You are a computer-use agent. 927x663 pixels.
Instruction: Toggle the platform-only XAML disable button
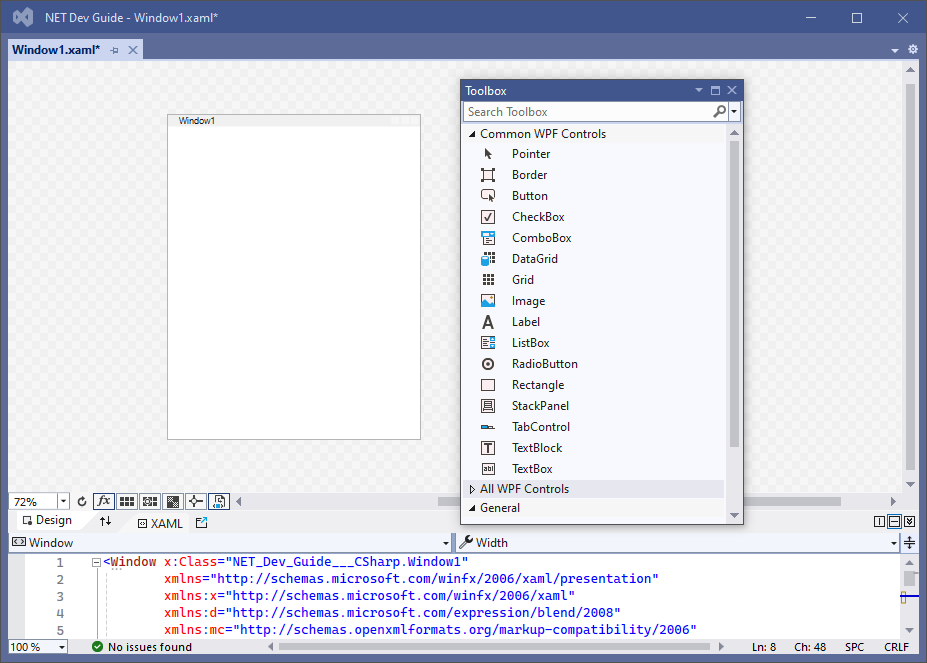(x=219, y=502)
